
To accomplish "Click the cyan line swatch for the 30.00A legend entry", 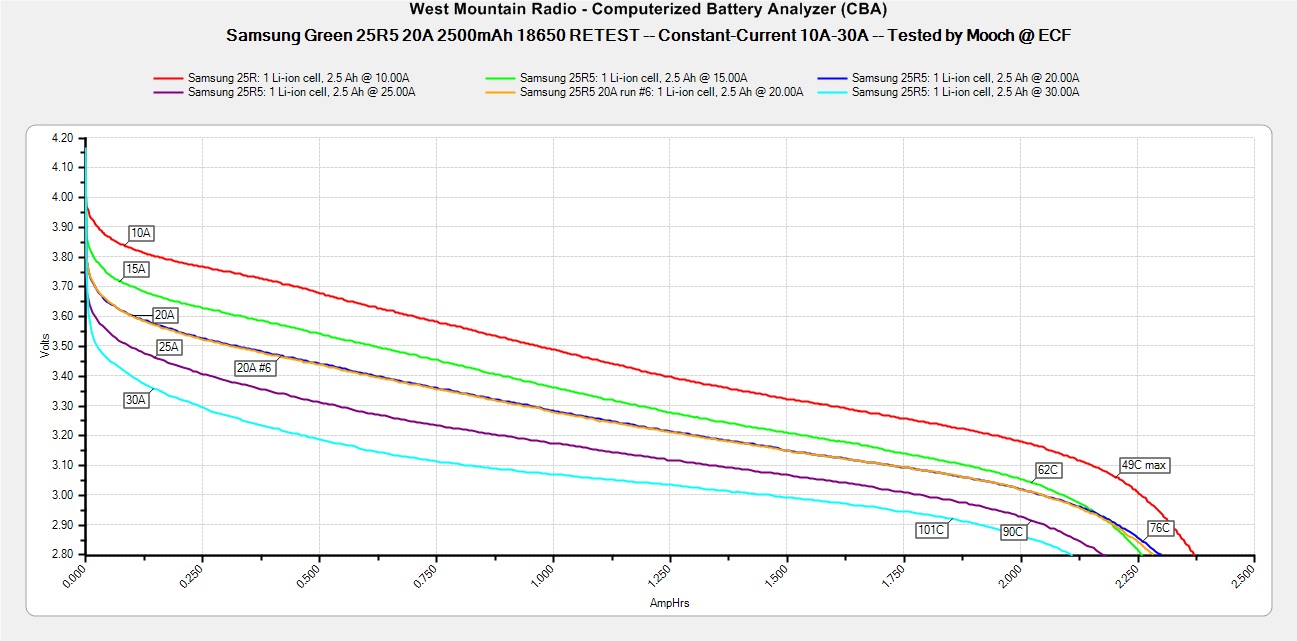I will [x=832, y=92].
